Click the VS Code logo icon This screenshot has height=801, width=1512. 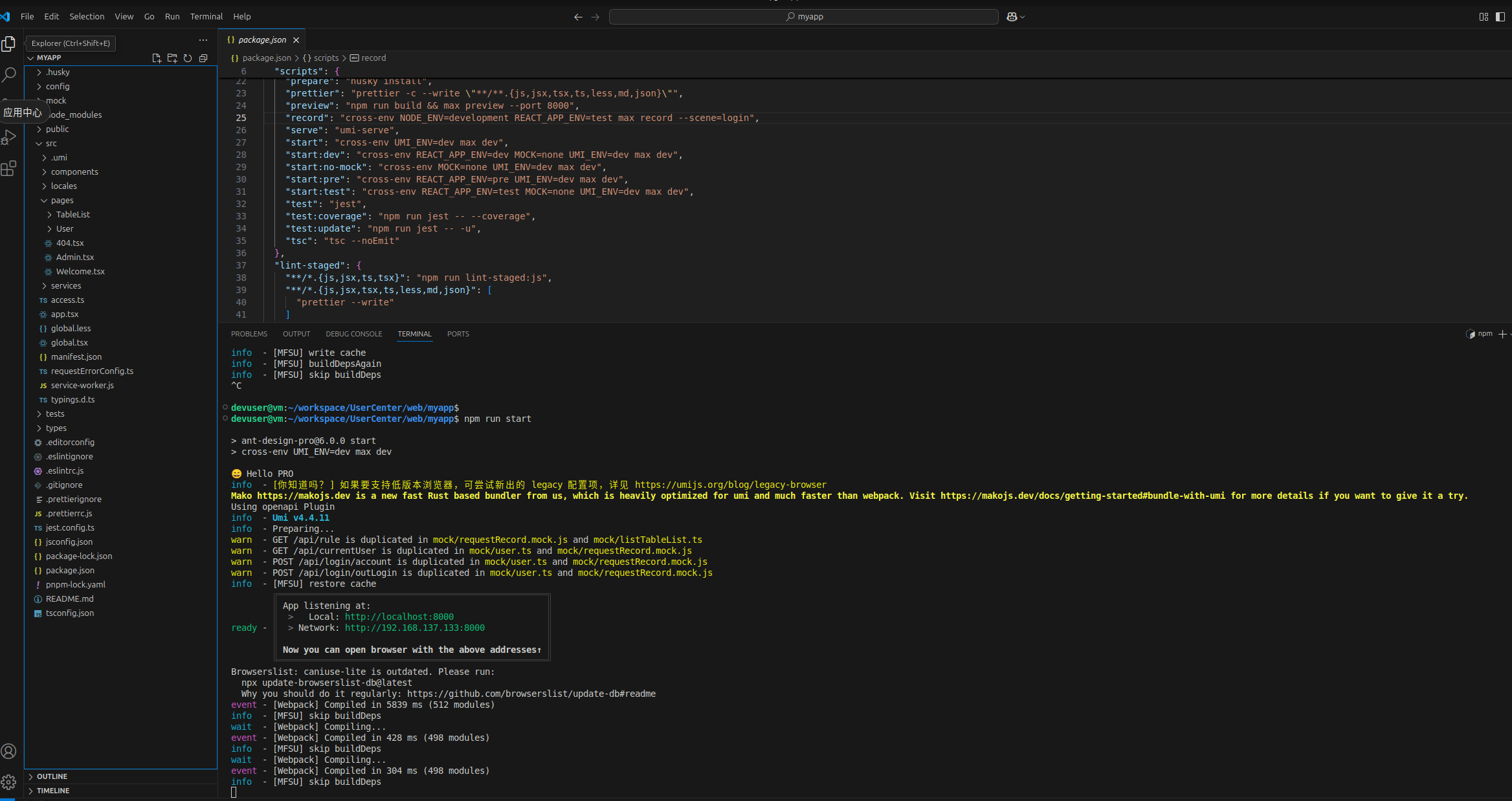click(x=5, y=17)
